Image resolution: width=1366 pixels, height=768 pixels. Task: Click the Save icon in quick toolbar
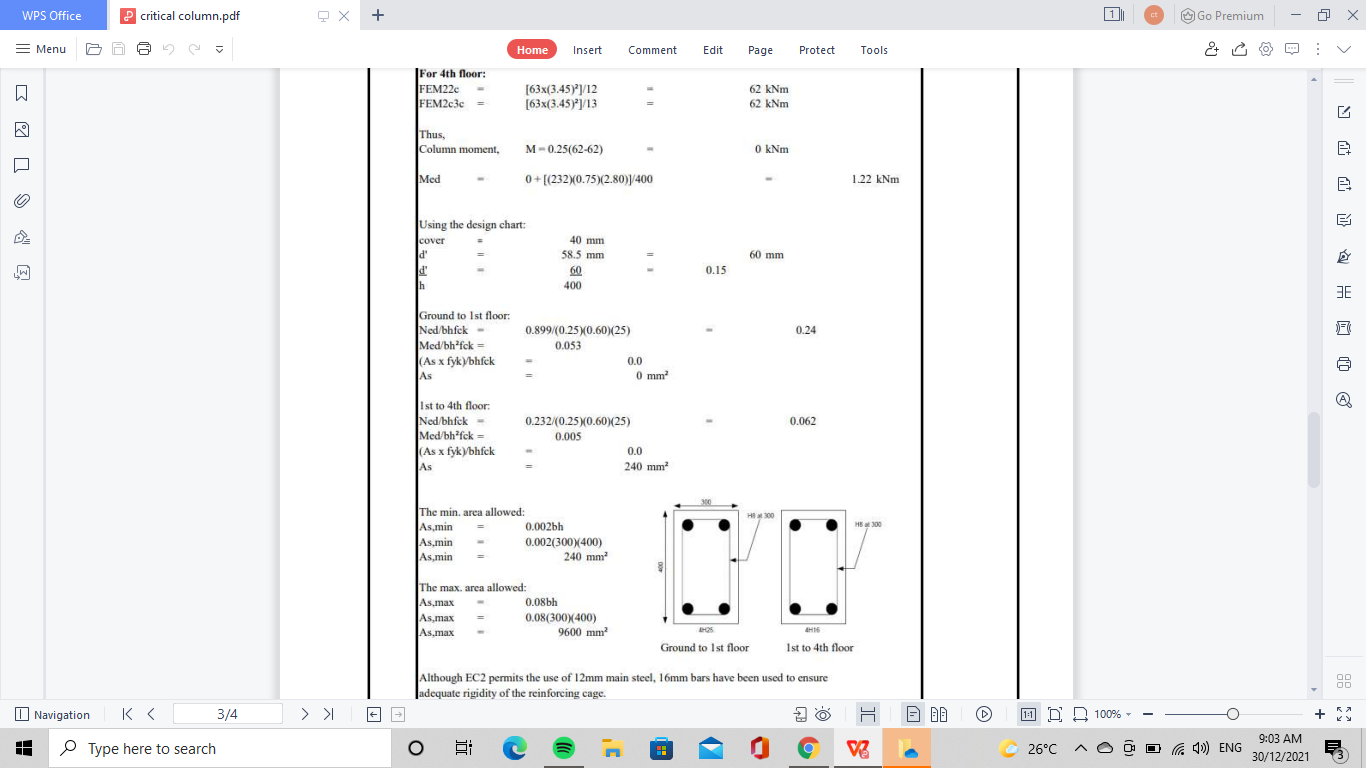coord(119,49)
